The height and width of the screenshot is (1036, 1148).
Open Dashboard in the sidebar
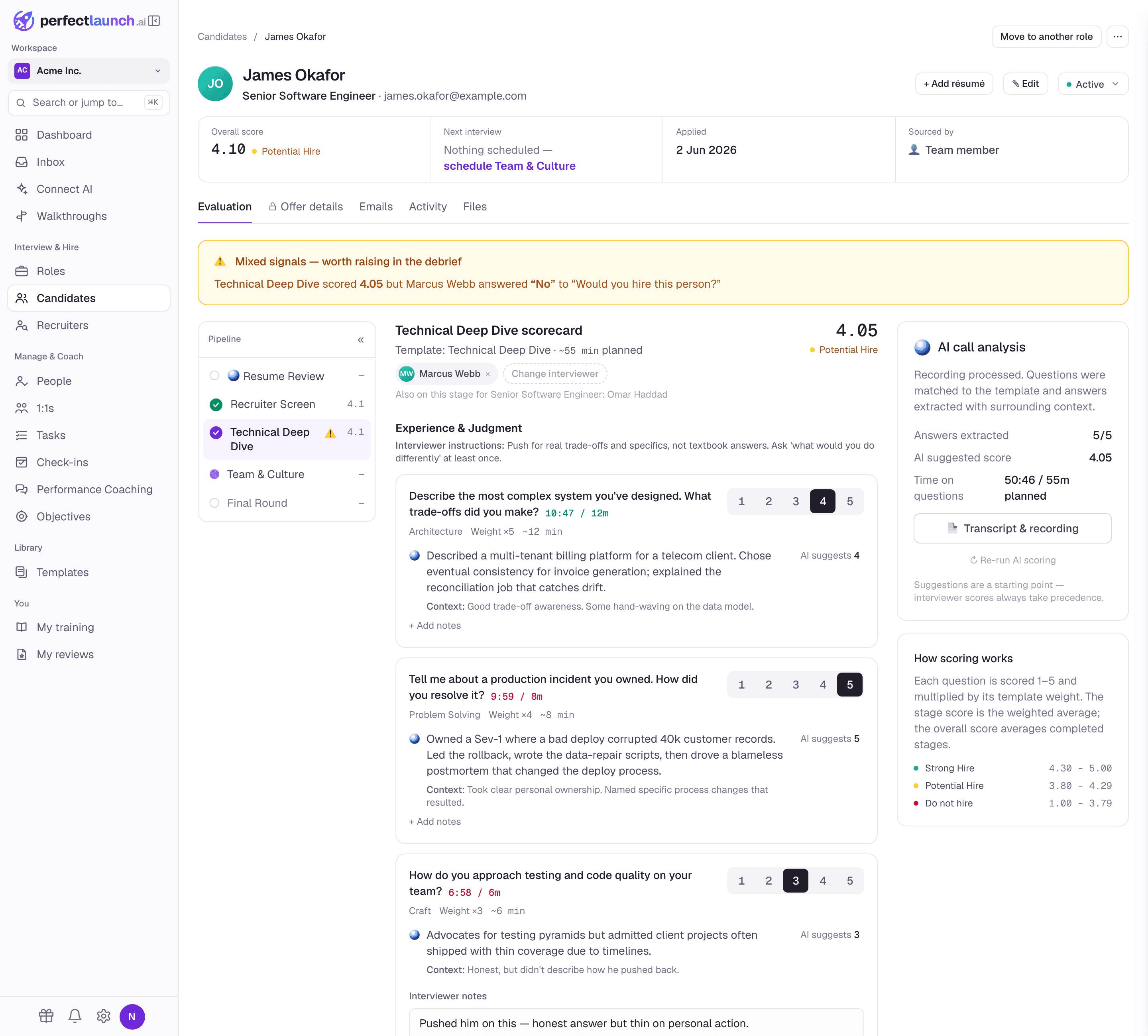coord(89,135)
